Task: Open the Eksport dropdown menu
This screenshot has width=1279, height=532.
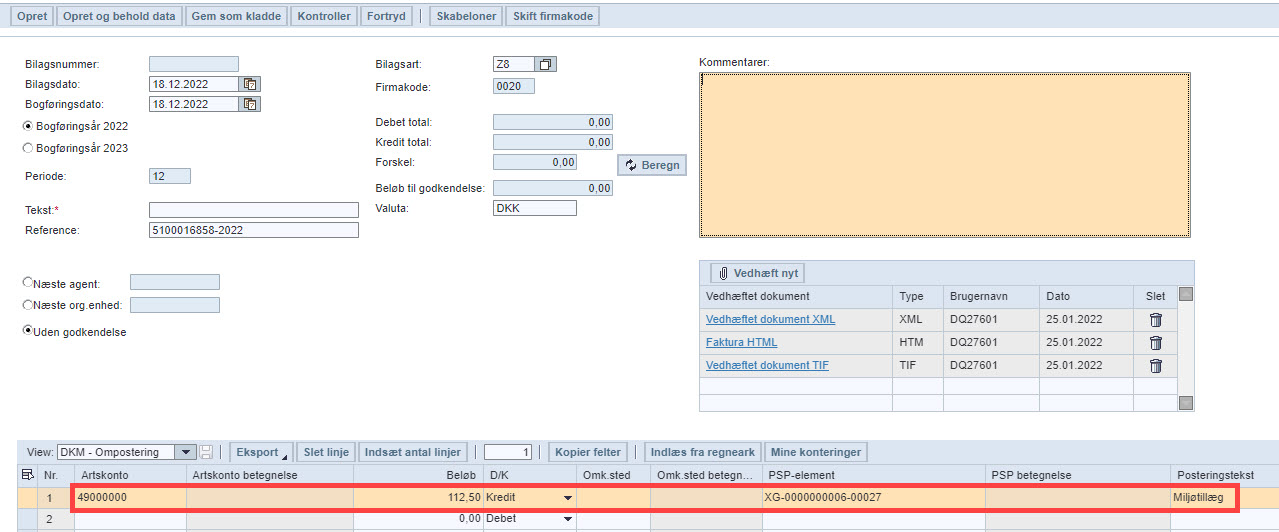Action: pos(260,452)
